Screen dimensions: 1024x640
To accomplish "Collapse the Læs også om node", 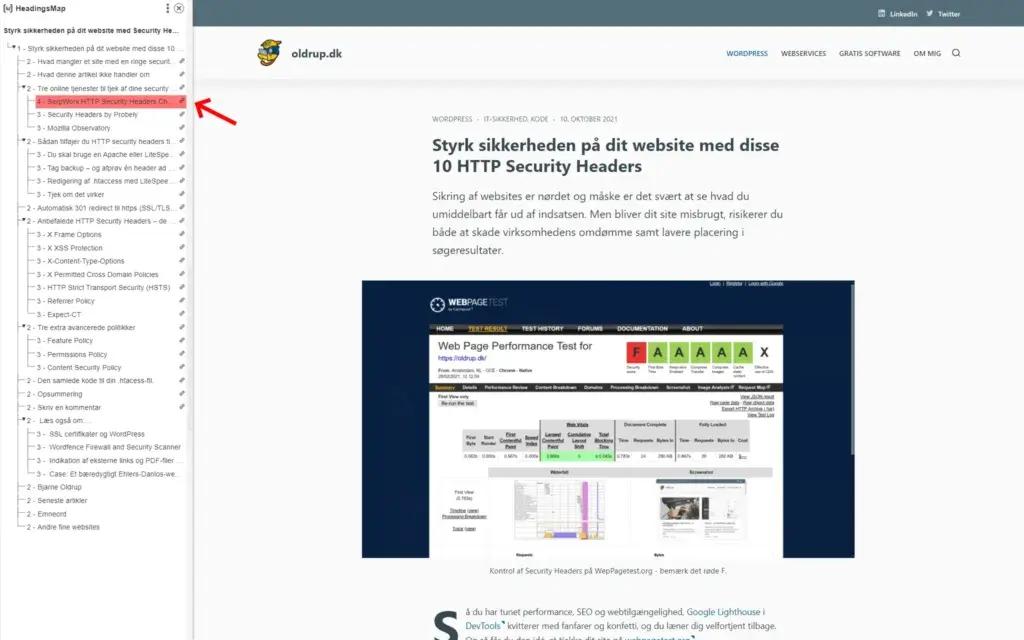I will click(x=24, y=419).
